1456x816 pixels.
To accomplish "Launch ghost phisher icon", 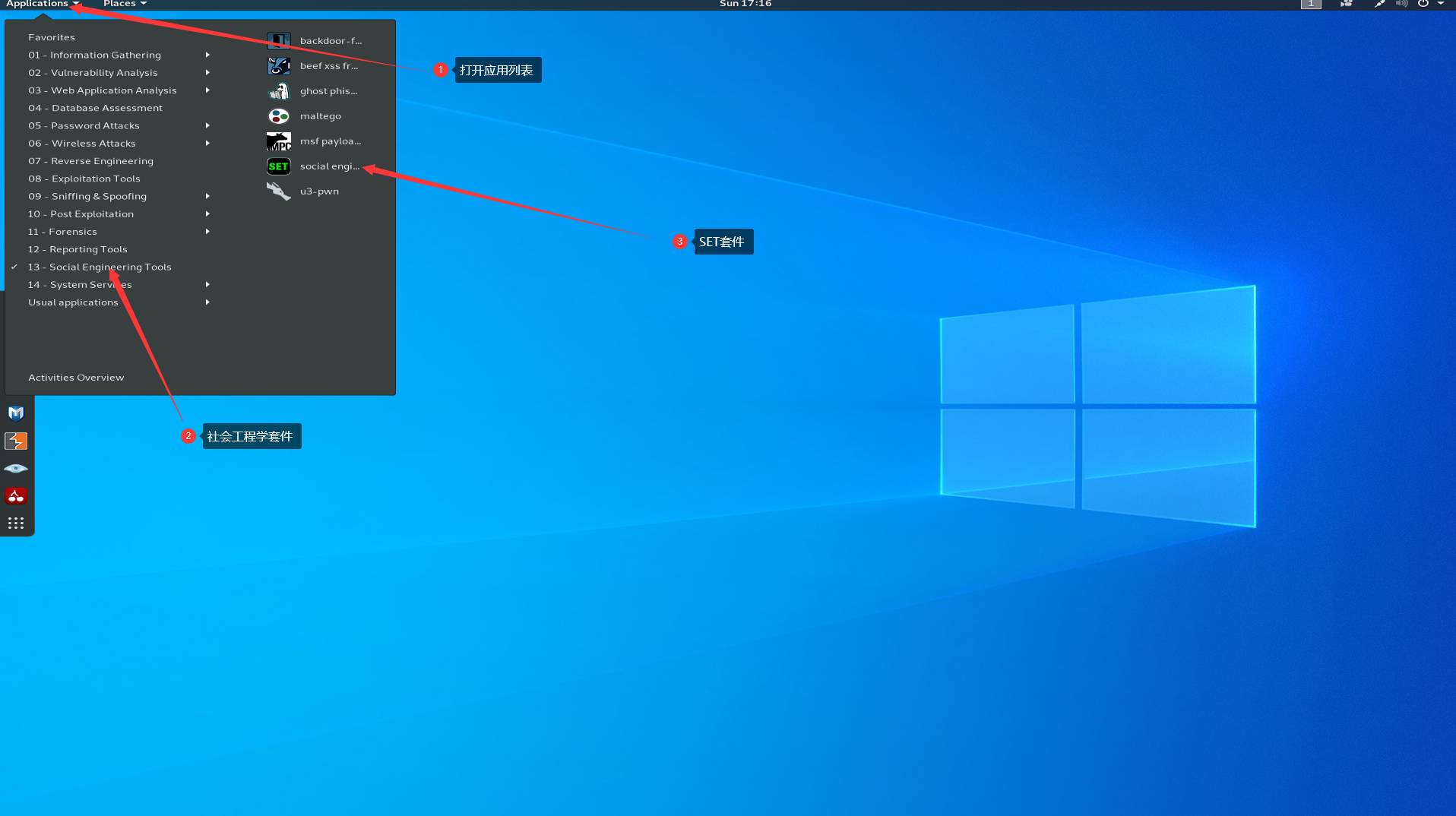I will pos(279,90).
